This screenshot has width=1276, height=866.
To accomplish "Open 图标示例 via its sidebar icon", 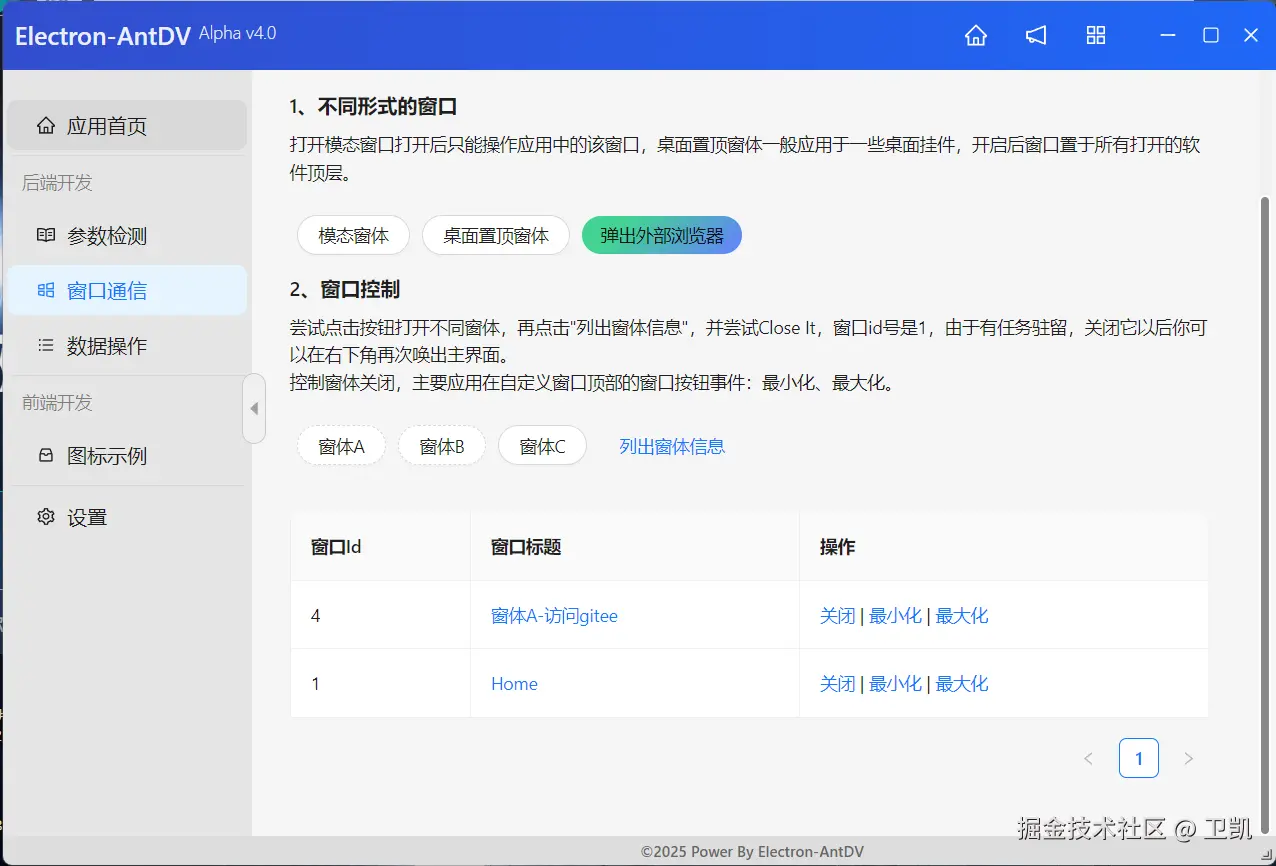I will tap(45, 455).
